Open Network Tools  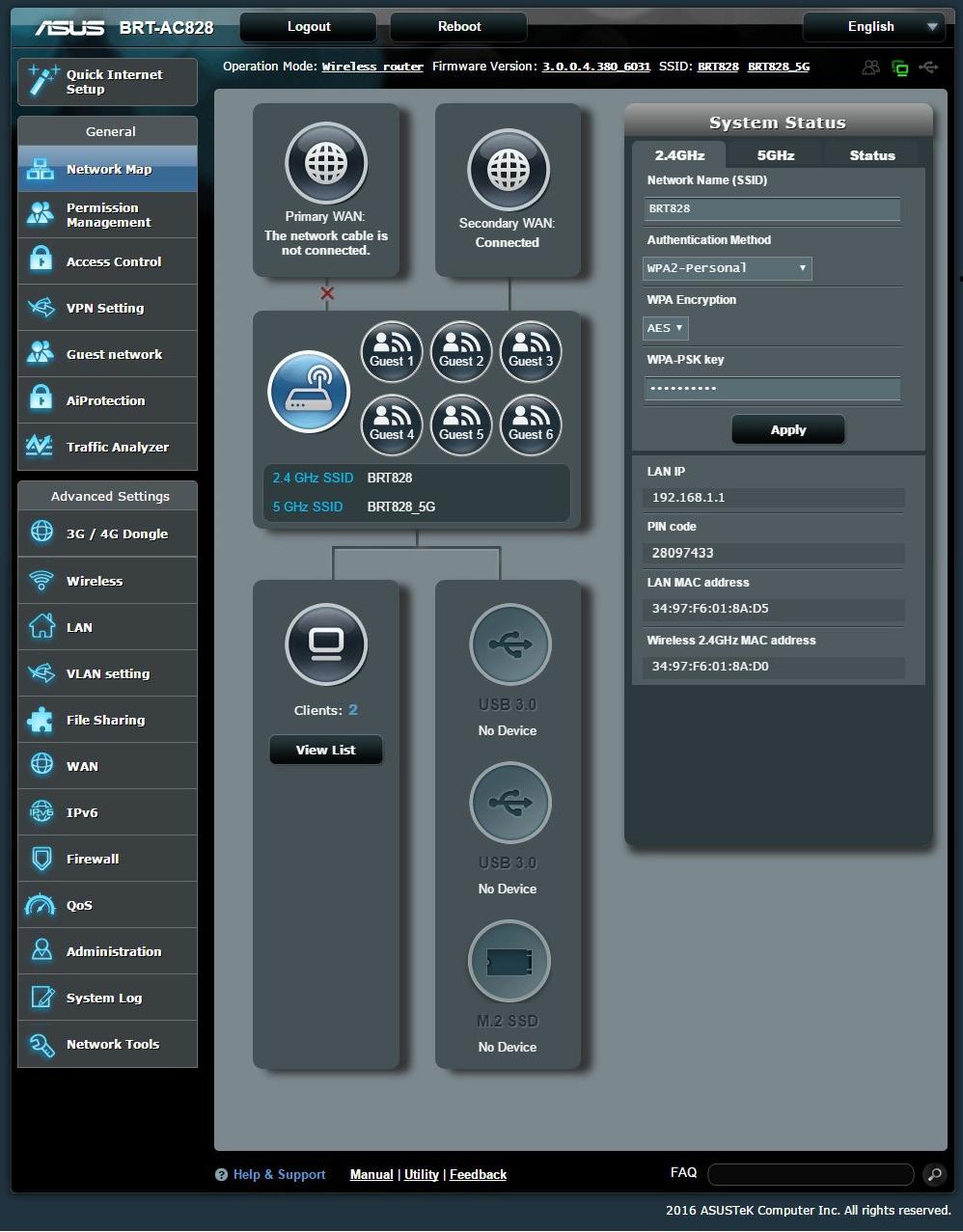pyautogui.click(x=107, y=1044)
